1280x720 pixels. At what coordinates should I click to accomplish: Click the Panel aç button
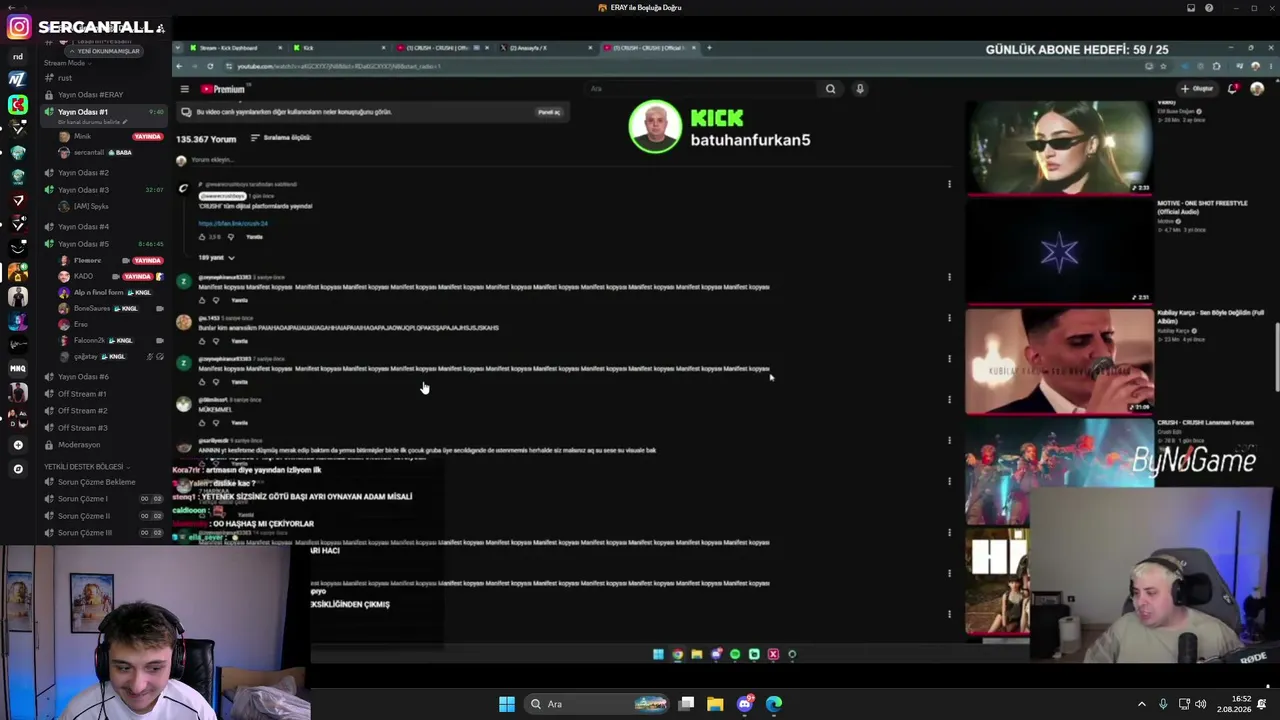pos(549,112)
